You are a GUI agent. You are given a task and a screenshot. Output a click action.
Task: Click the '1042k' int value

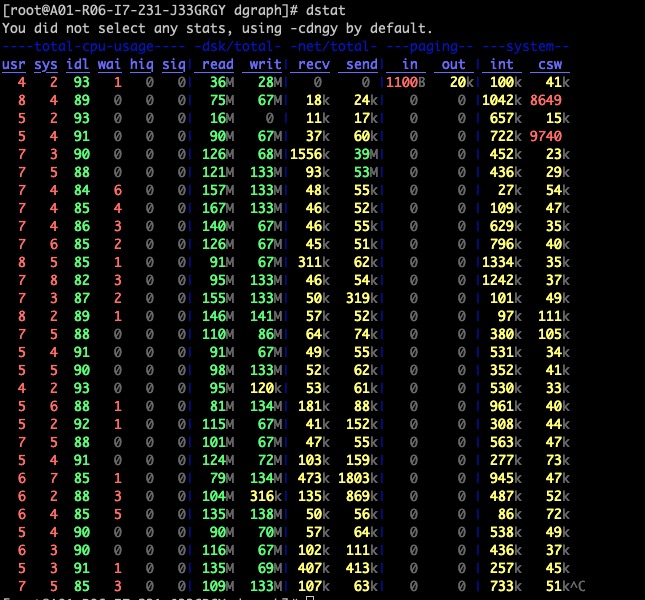502,100
